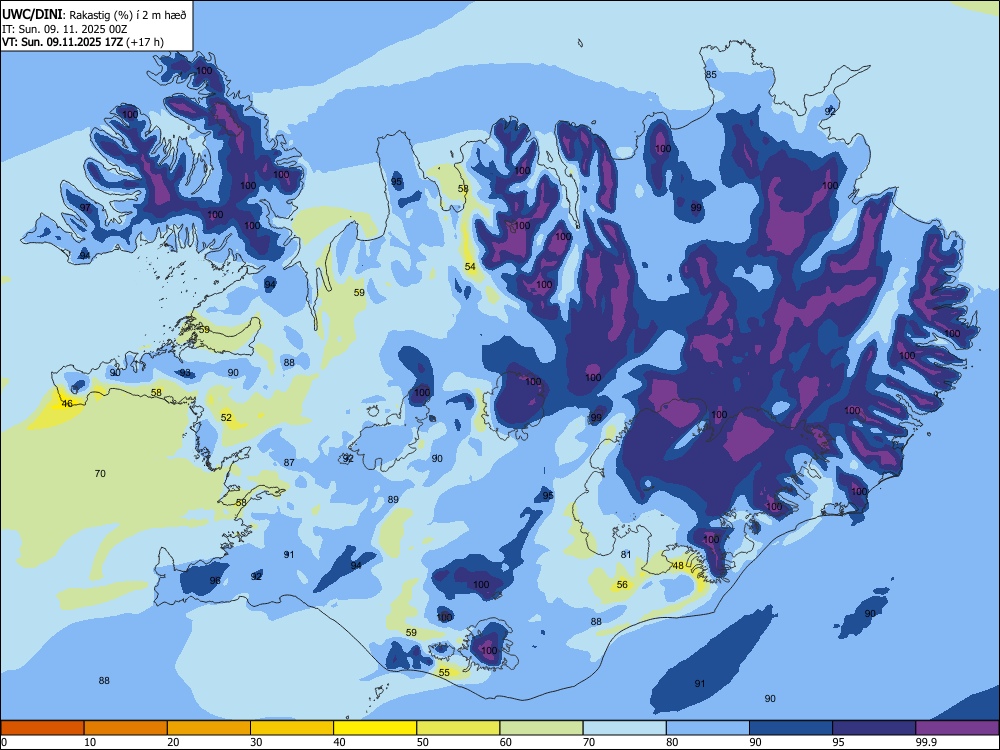Click the 'UWC/DINI' title text
Image resolution: width=1000 pixels, height=750 pixels.
(32, 14)
